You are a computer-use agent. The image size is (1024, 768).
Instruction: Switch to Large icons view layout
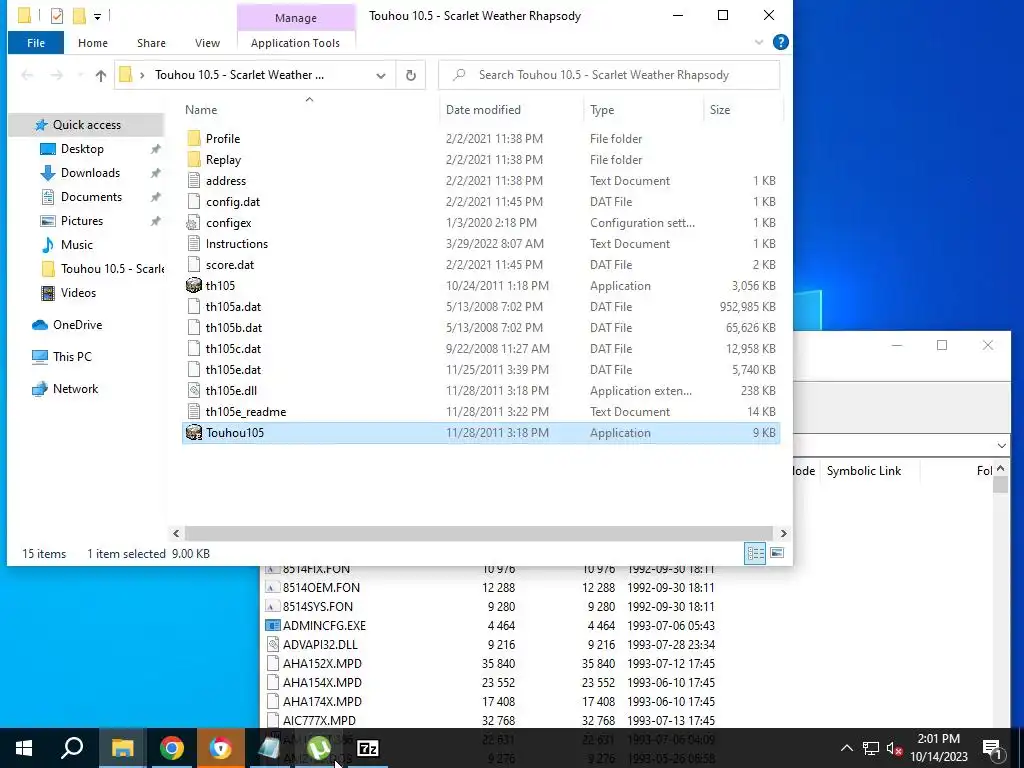click(x=776, y=553)
